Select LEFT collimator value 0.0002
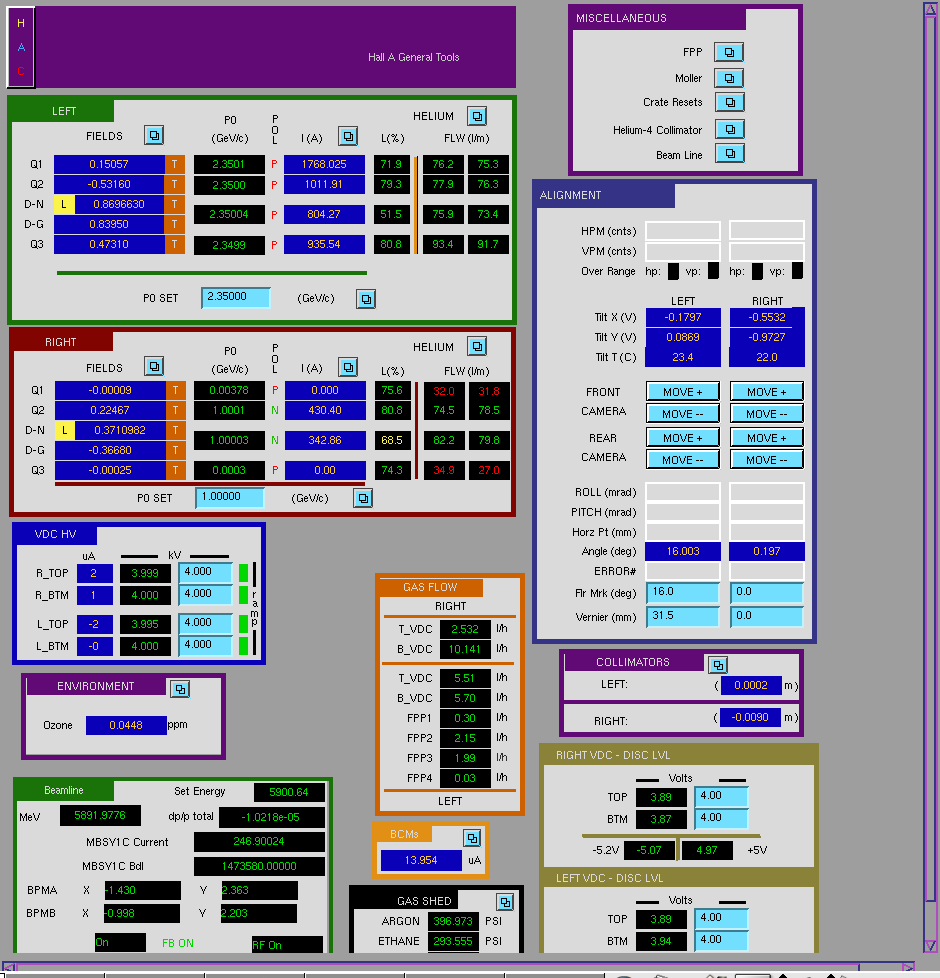 (751, 685)
